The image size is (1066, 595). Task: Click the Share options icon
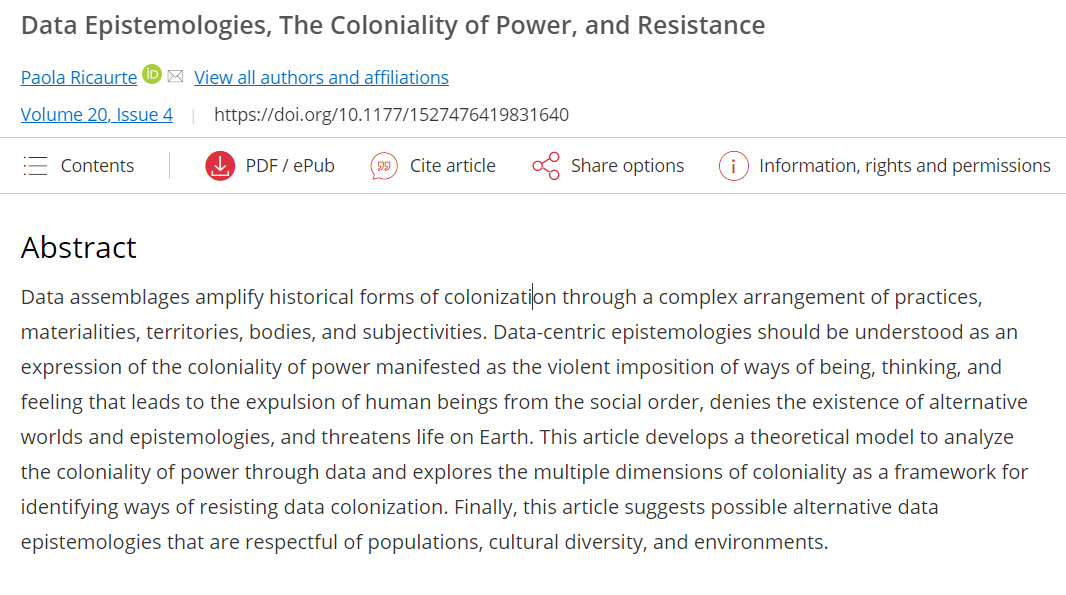tap(546, 166)
